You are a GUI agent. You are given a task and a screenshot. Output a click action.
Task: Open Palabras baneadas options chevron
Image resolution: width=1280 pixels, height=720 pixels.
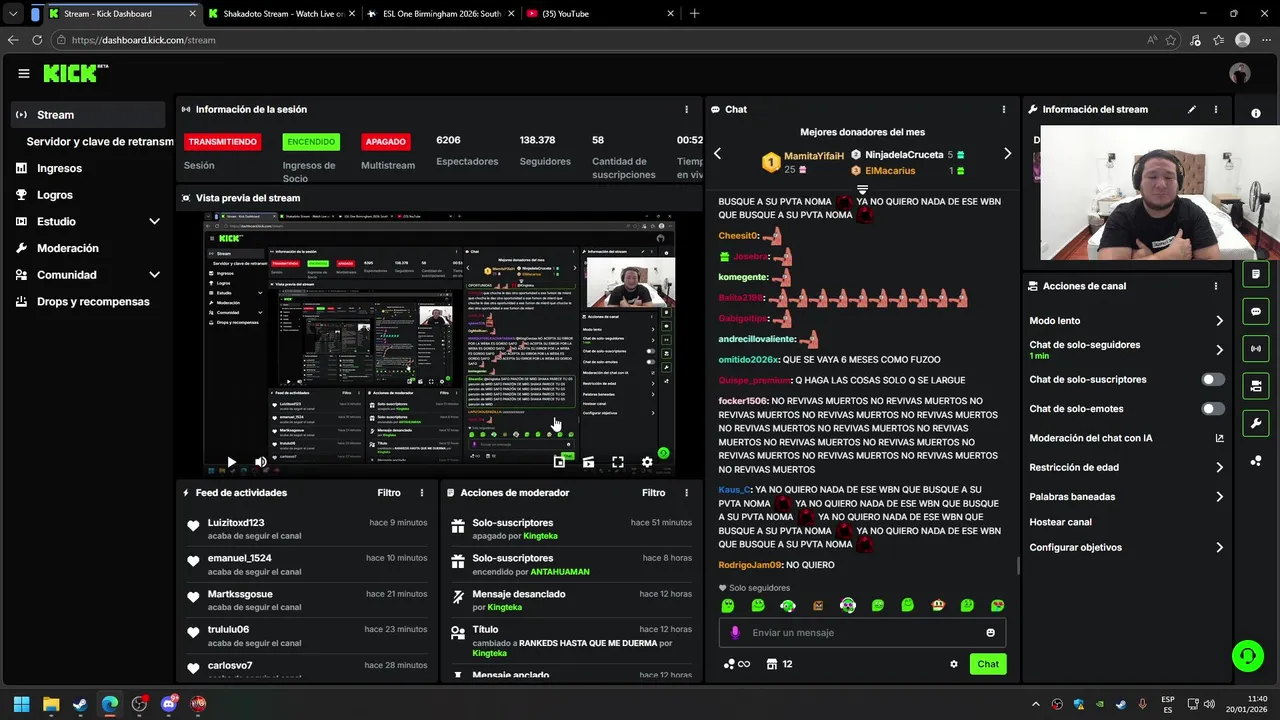tap(1219, 497)
